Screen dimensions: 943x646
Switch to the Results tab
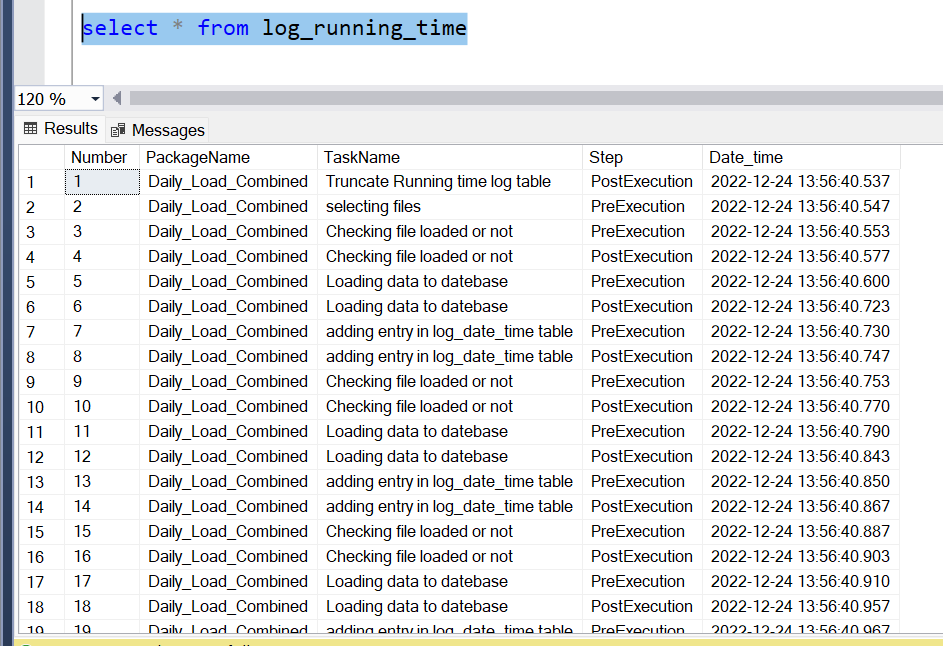[59, 129]
